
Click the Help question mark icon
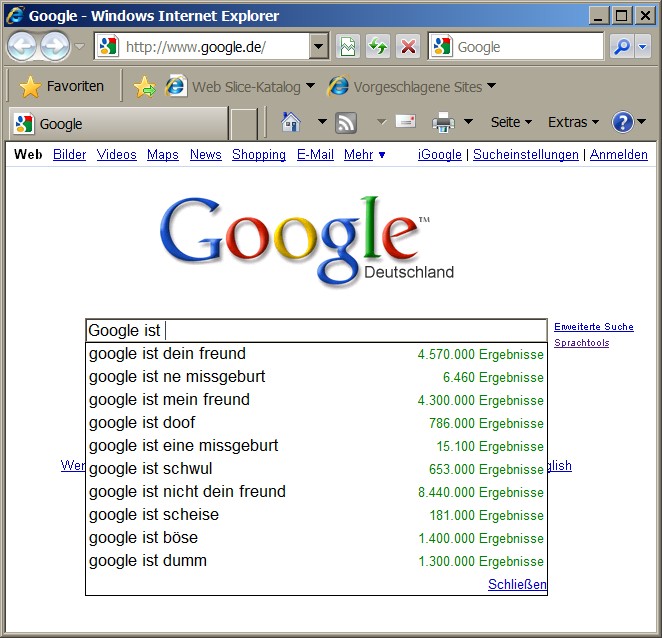(x=622, y=122)
